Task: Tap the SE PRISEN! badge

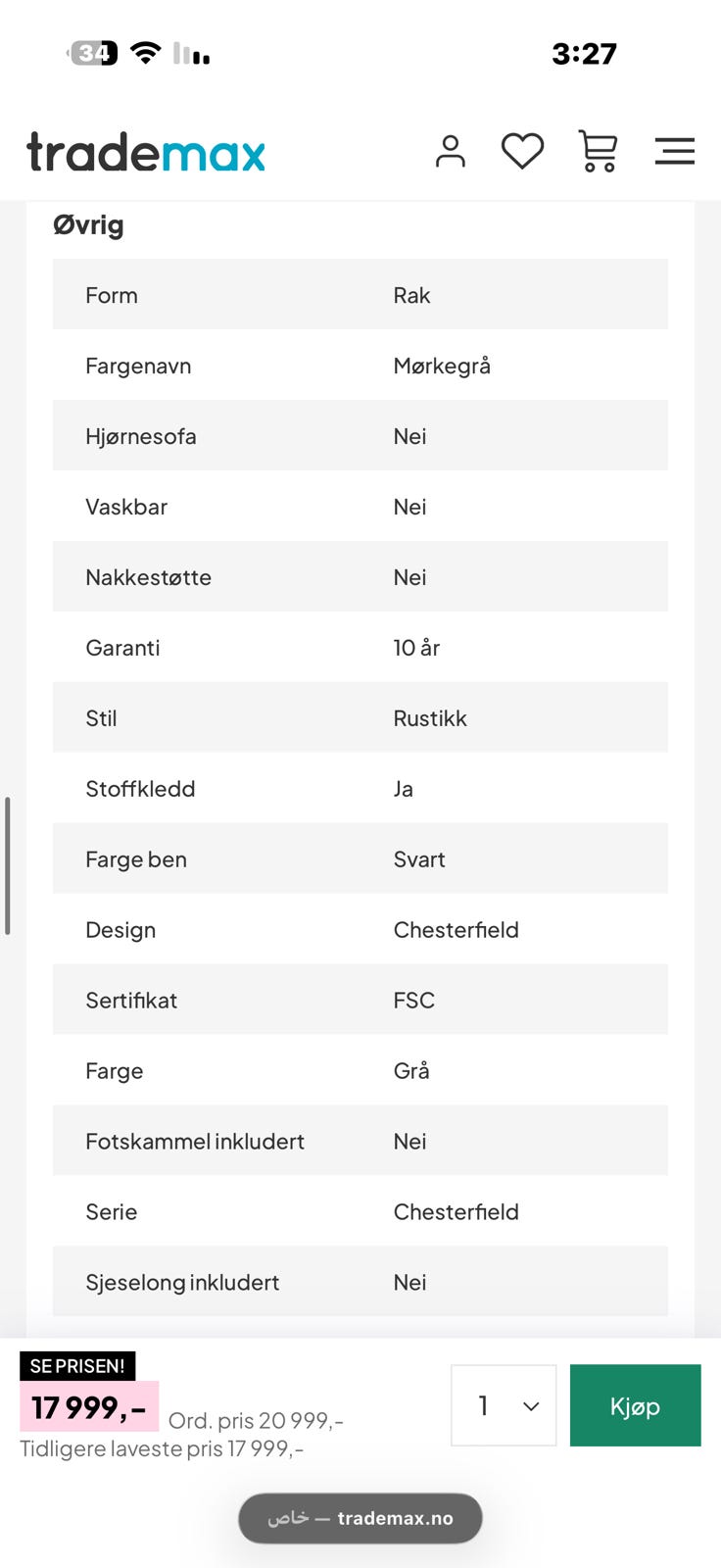Action: pos(77,1366)
